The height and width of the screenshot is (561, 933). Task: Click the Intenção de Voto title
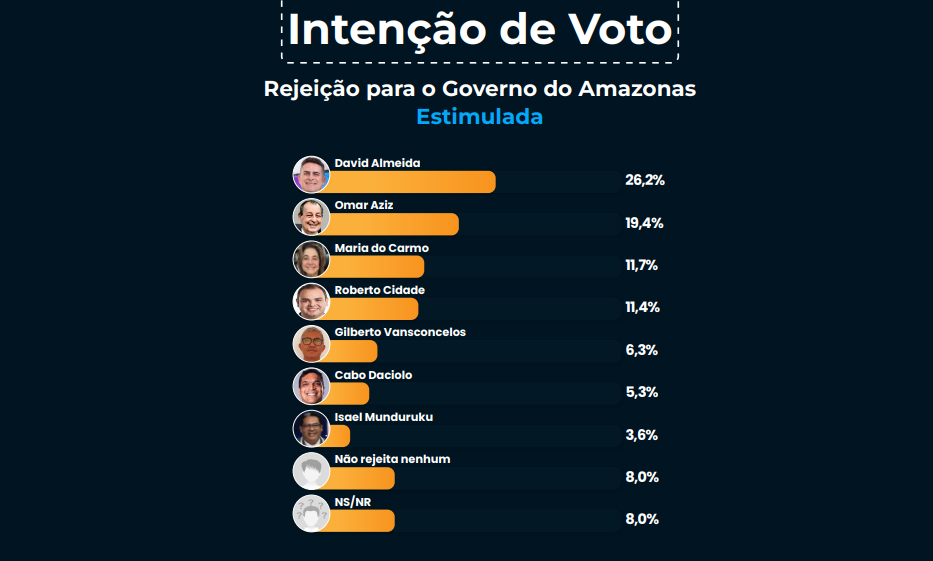point(480,30)
